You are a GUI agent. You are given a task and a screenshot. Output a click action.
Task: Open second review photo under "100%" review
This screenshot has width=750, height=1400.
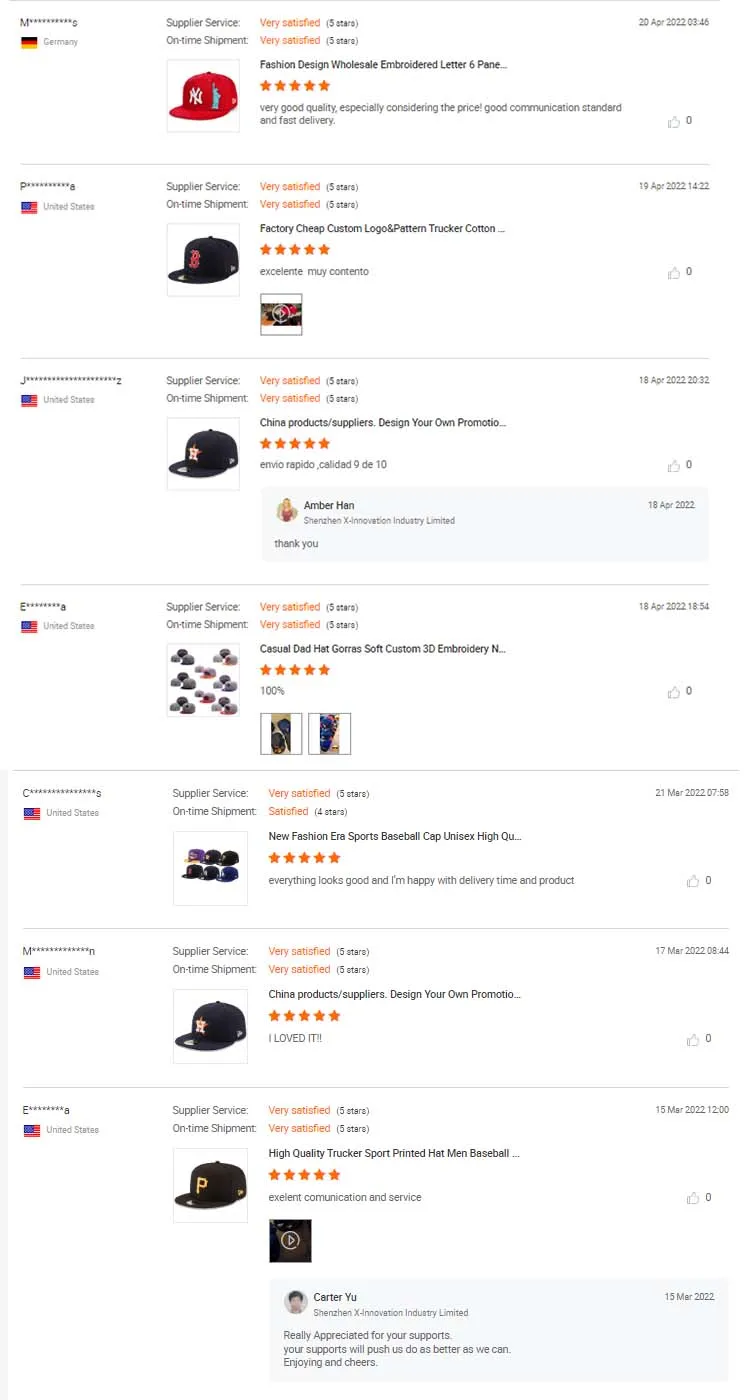(x=330, y=733)
